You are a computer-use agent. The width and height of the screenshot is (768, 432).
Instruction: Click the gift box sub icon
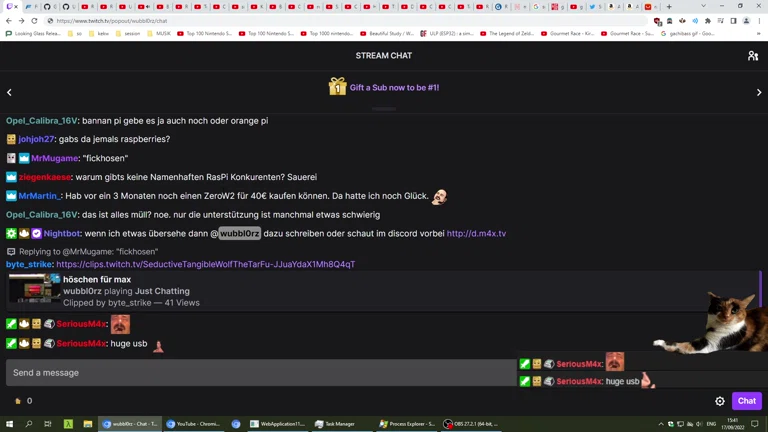(337, 88)
